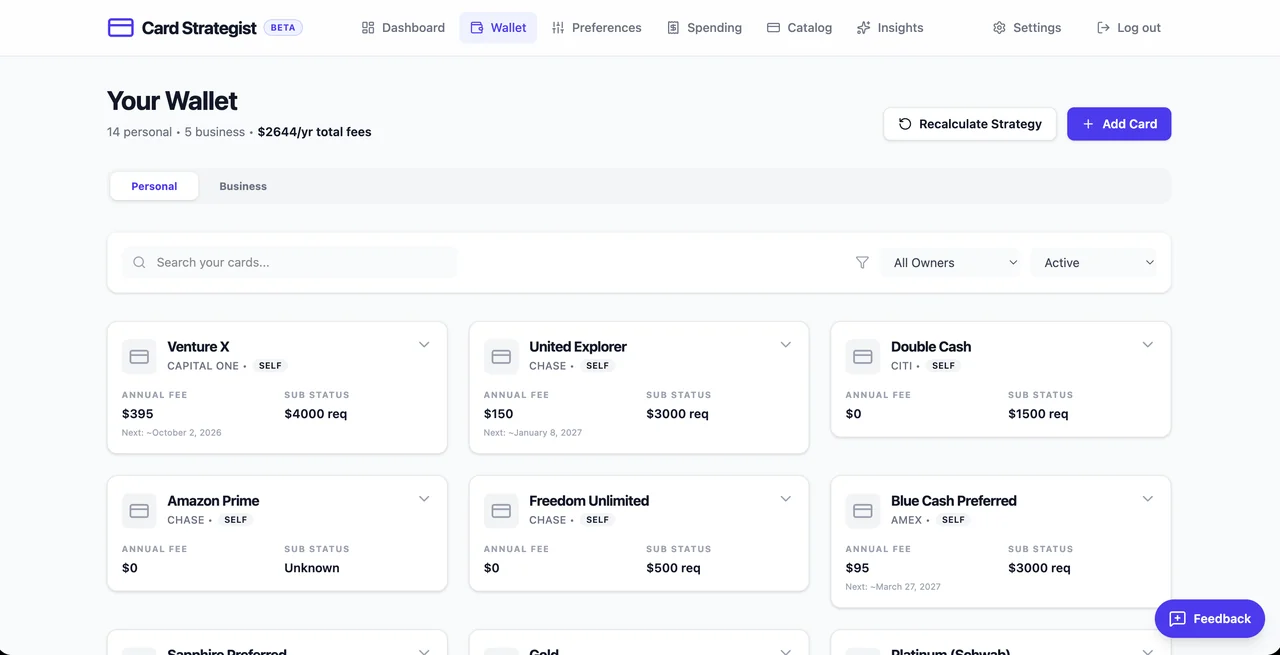The image size is (1280, 655).
Task: Click the $1500 req SUB status
Action: coord(1038,414)
